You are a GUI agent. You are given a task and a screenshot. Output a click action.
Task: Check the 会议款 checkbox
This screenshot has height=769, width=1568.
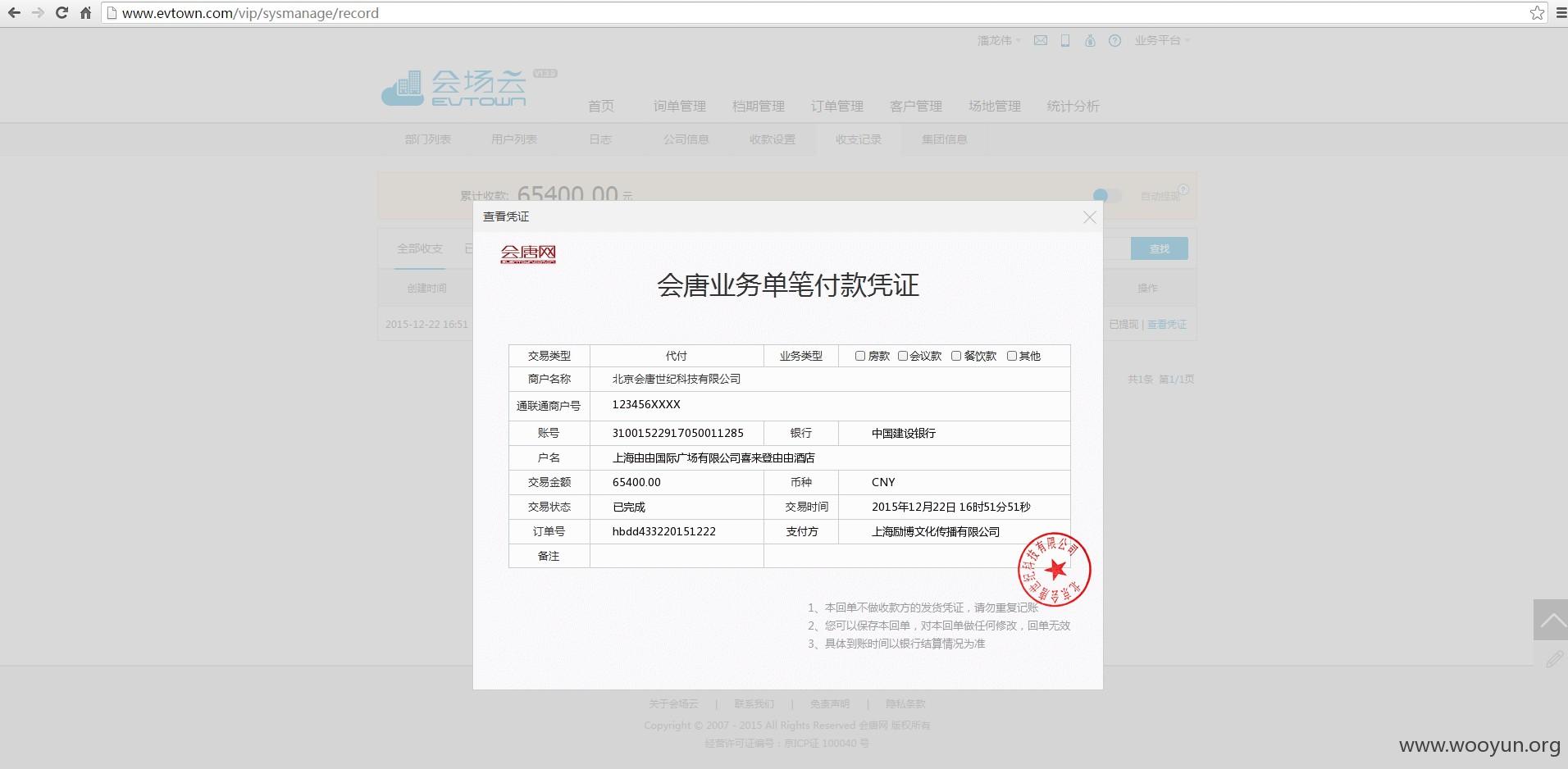tap(903, 356)
